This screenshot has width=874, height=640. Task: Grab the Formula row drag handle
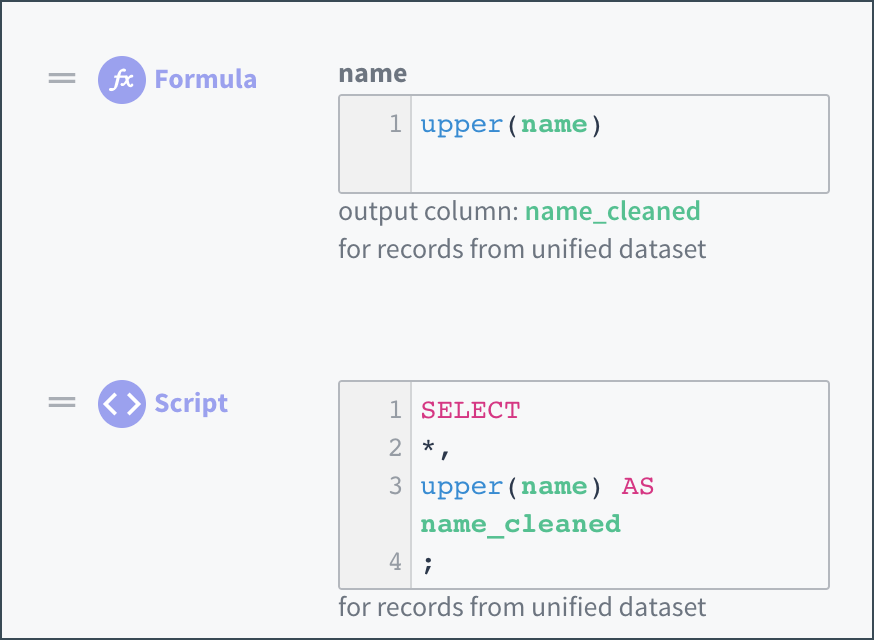[x=62, y=79]
